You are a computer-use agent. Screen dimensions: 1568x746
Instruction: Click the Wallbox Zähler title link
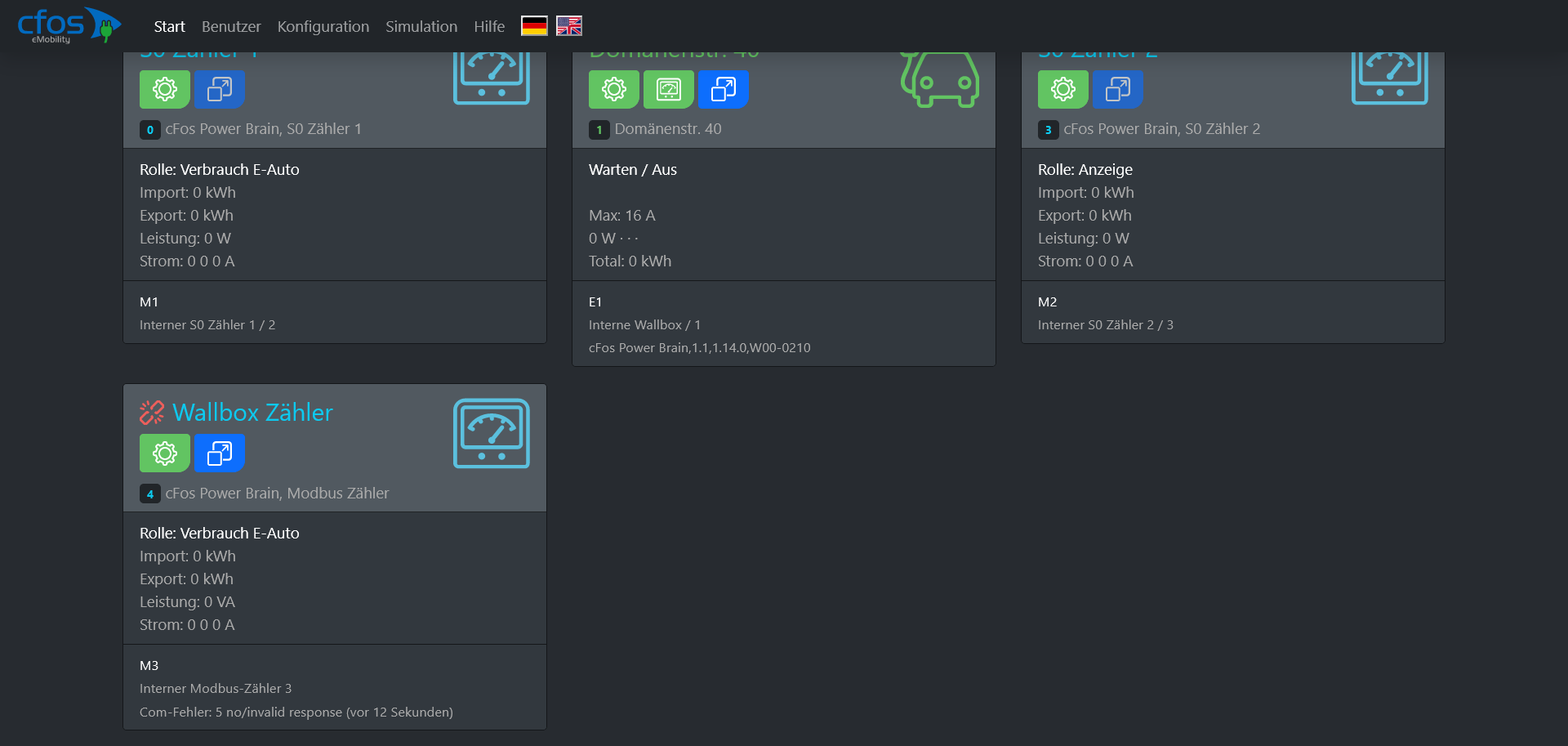click(x=252, y=413)
